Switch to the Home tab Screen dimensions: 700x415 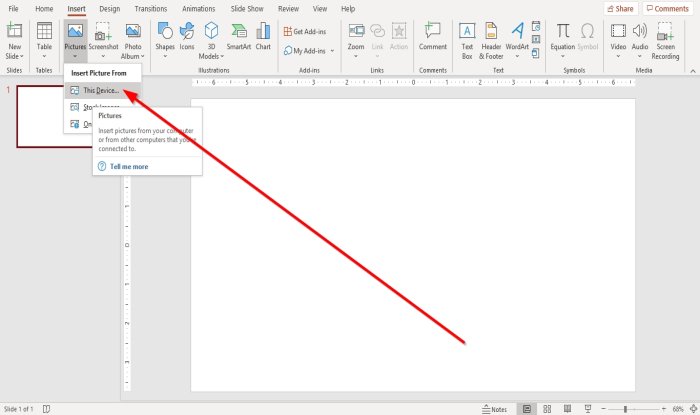pos(44,8)
